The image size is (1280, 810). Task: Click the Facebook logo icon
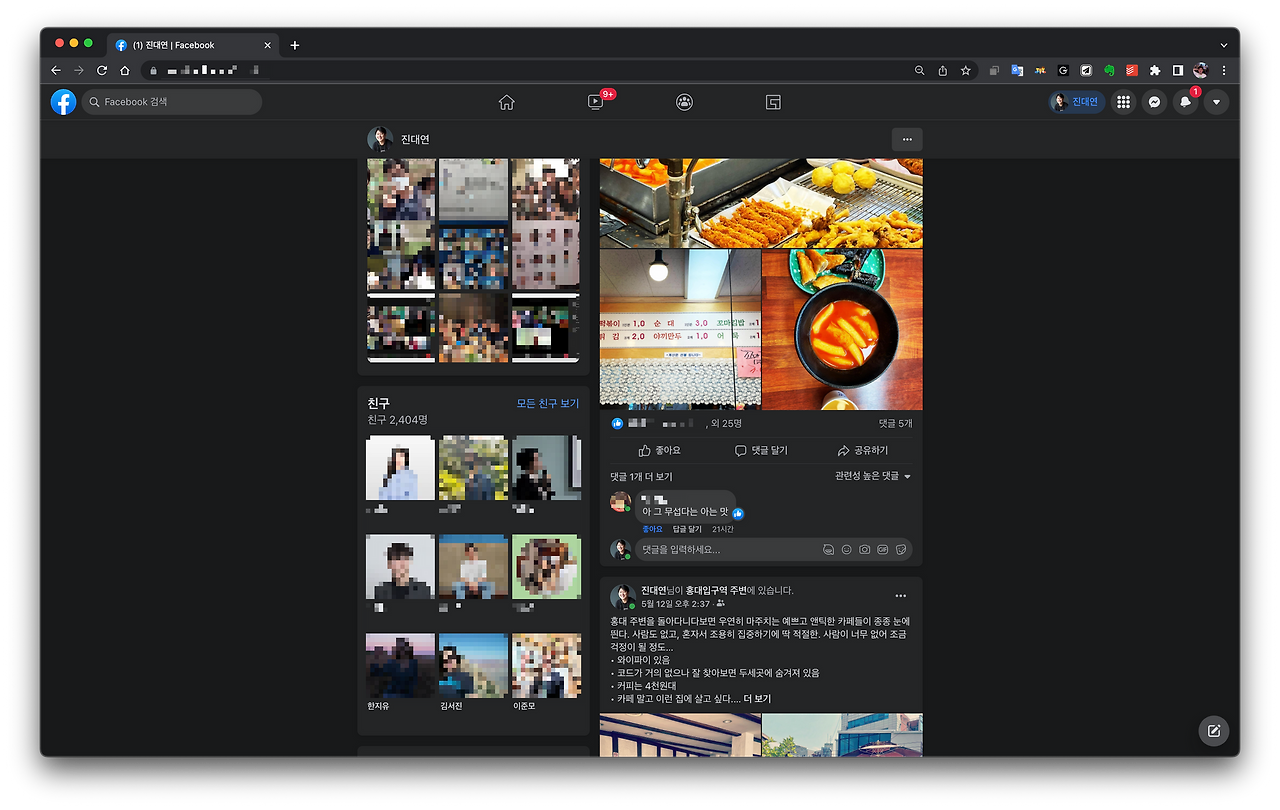[x=63, y=102]
